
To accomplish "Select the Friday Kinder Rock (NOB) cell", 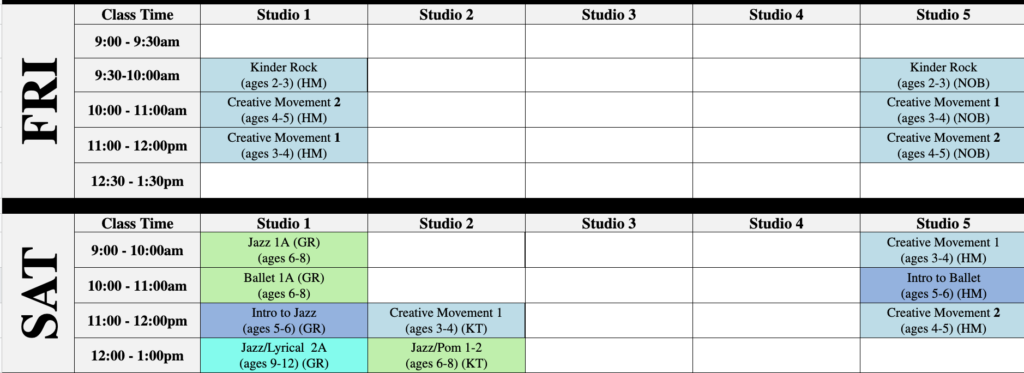I will point(942,75).
